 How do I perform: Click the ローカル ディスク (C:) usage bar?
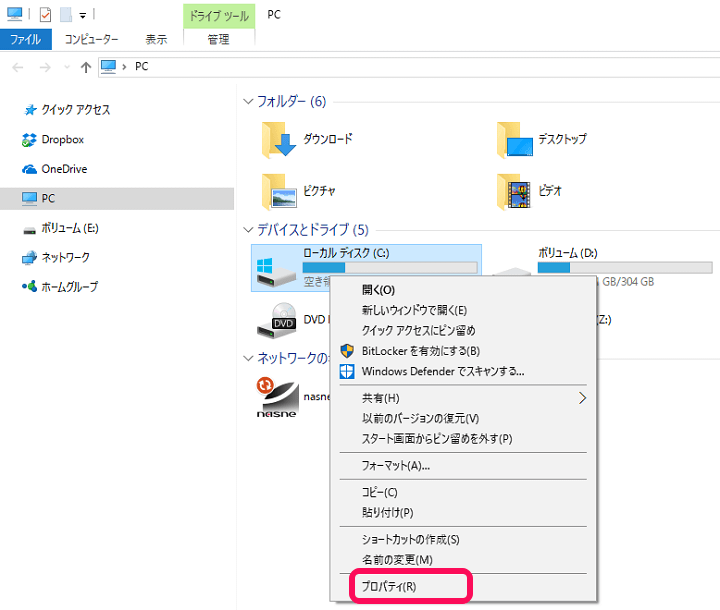click(x=390, y=268)
